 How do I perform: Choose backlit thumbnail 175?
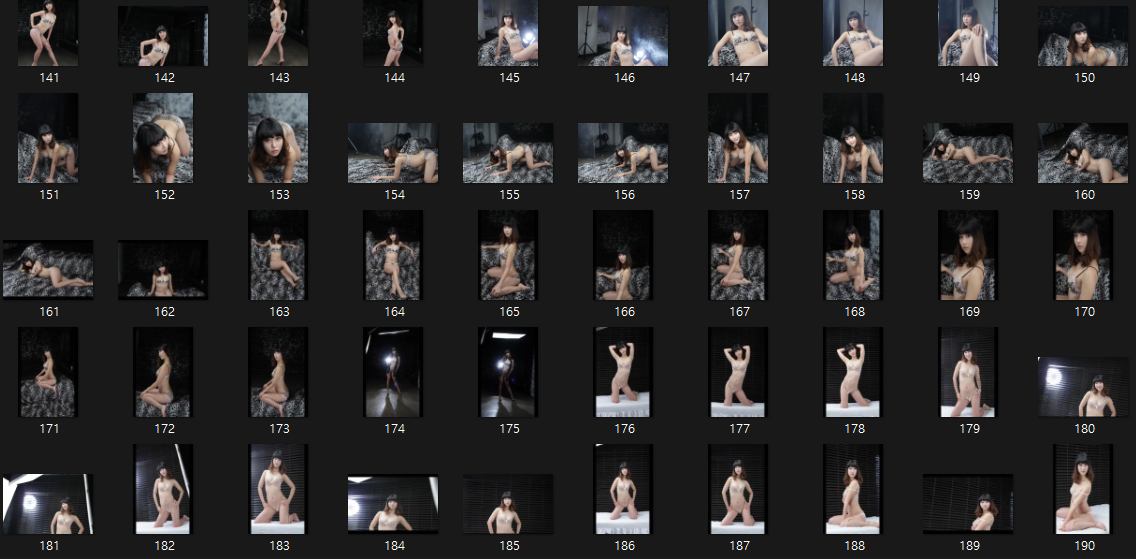point(508,372)
